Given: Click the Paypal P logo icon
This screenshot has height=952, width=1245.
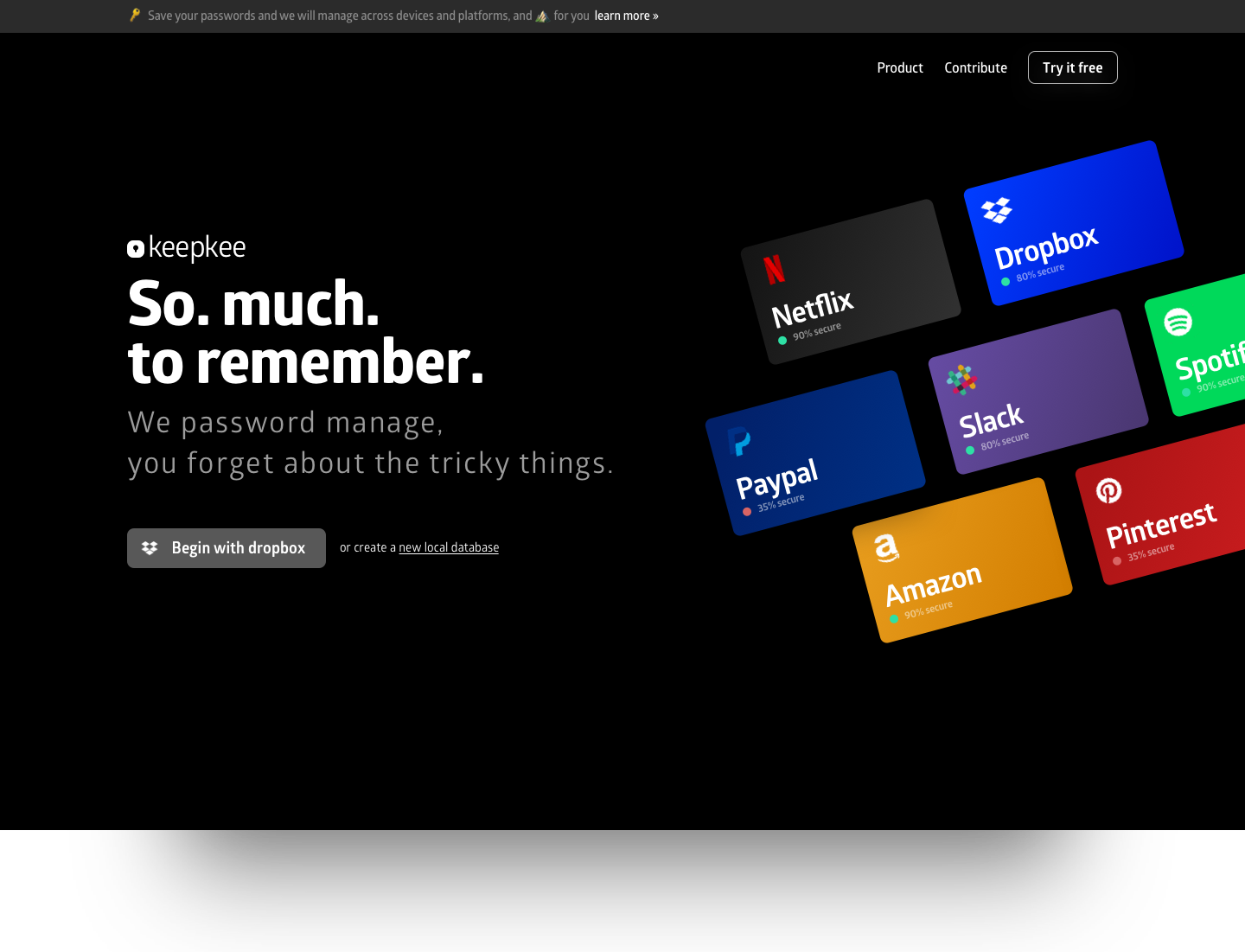Looking at the screenshot, I should tap(738, 441).
